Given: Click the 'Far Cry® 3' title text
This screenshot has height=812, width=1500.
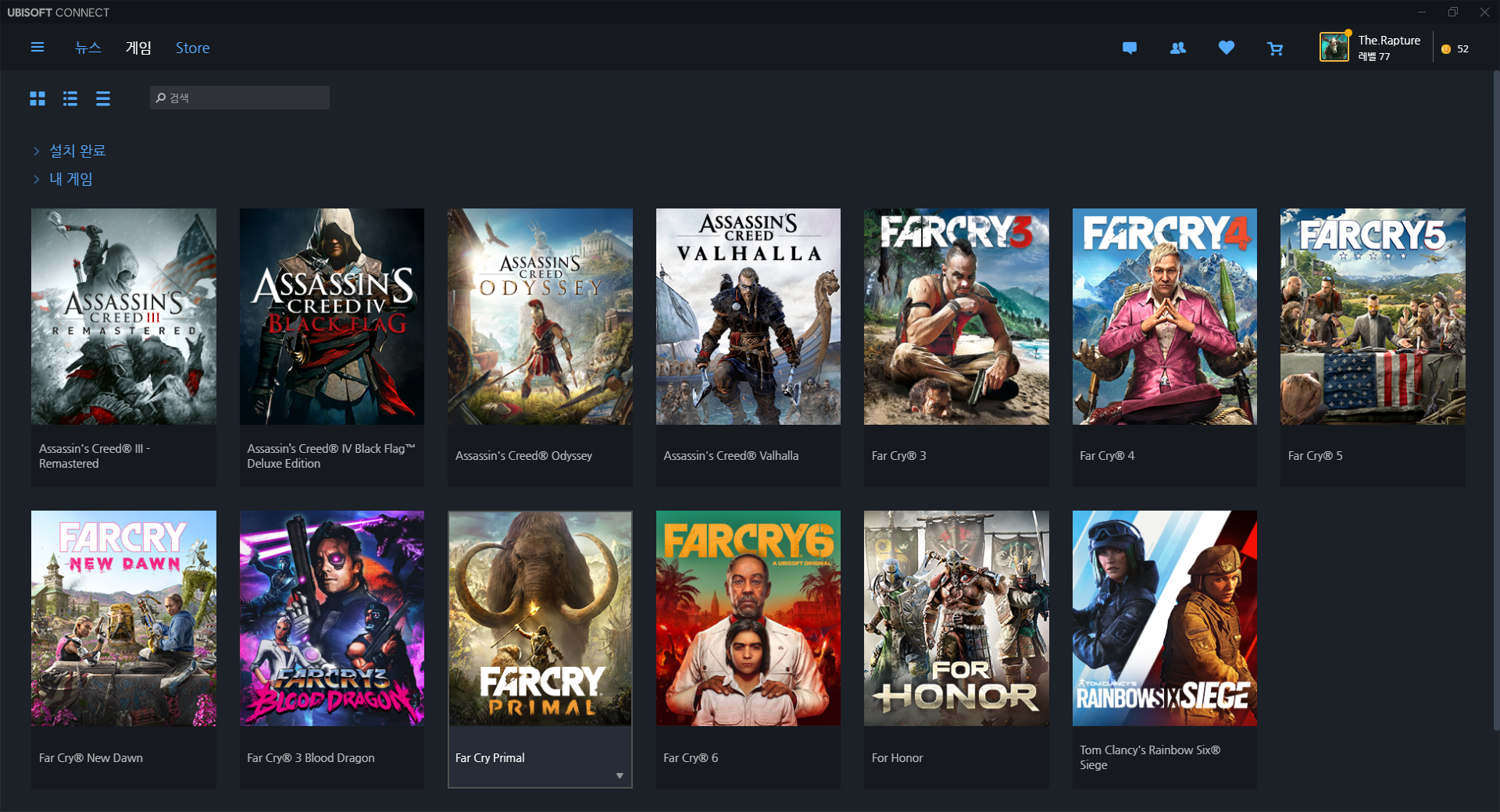Looking at the screenshot, I should 898,456.
